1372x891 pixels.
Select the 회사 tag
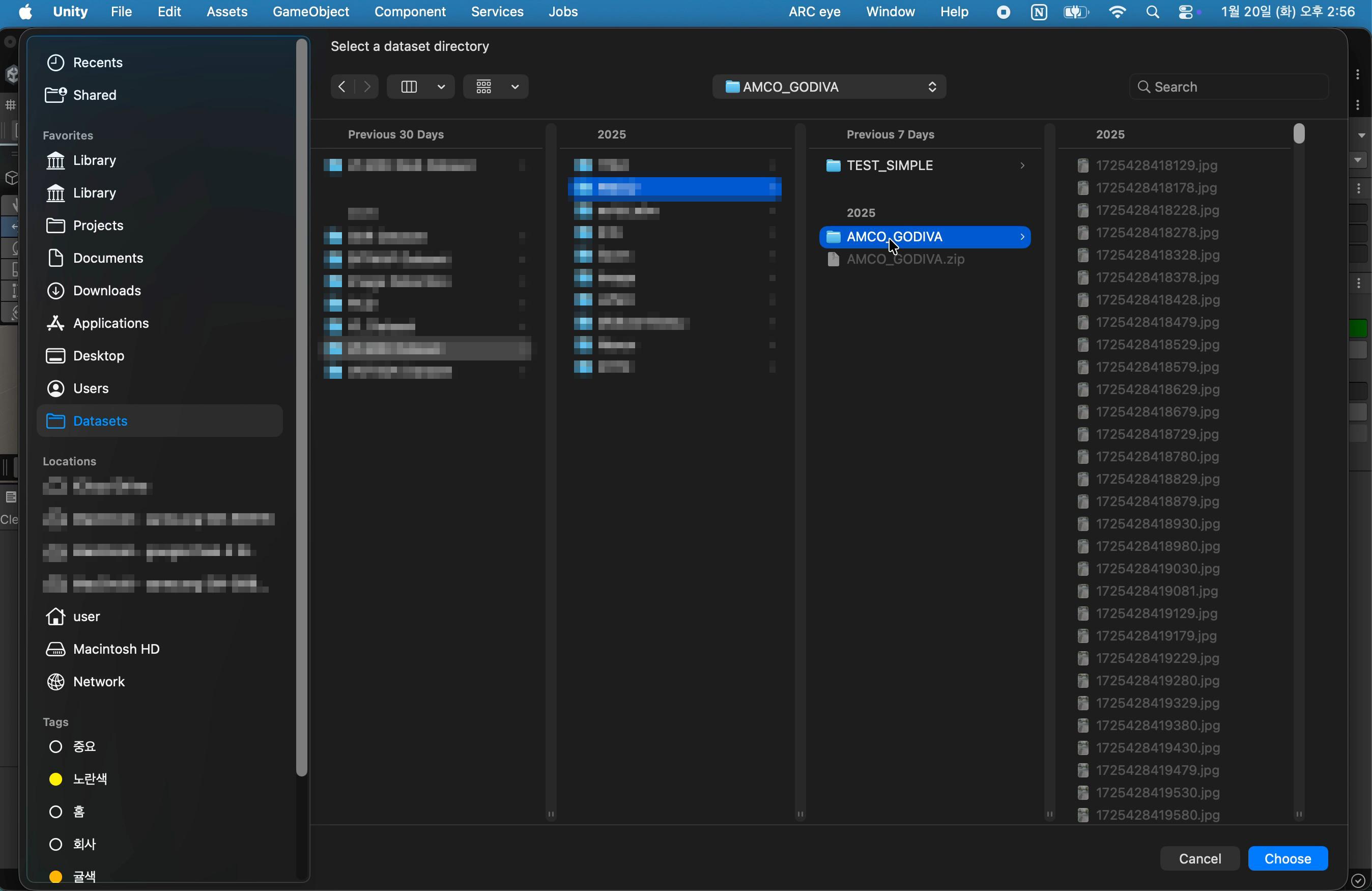click(x=84, y=844)
